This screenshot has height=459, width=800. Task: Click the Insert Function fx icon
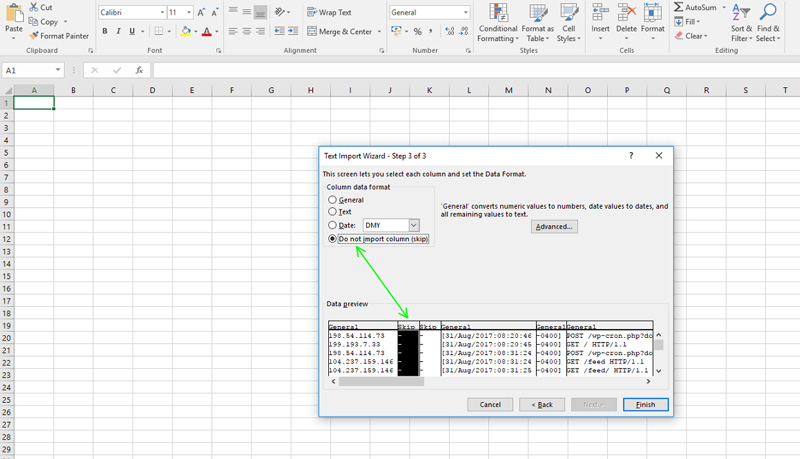pos(139,71)
